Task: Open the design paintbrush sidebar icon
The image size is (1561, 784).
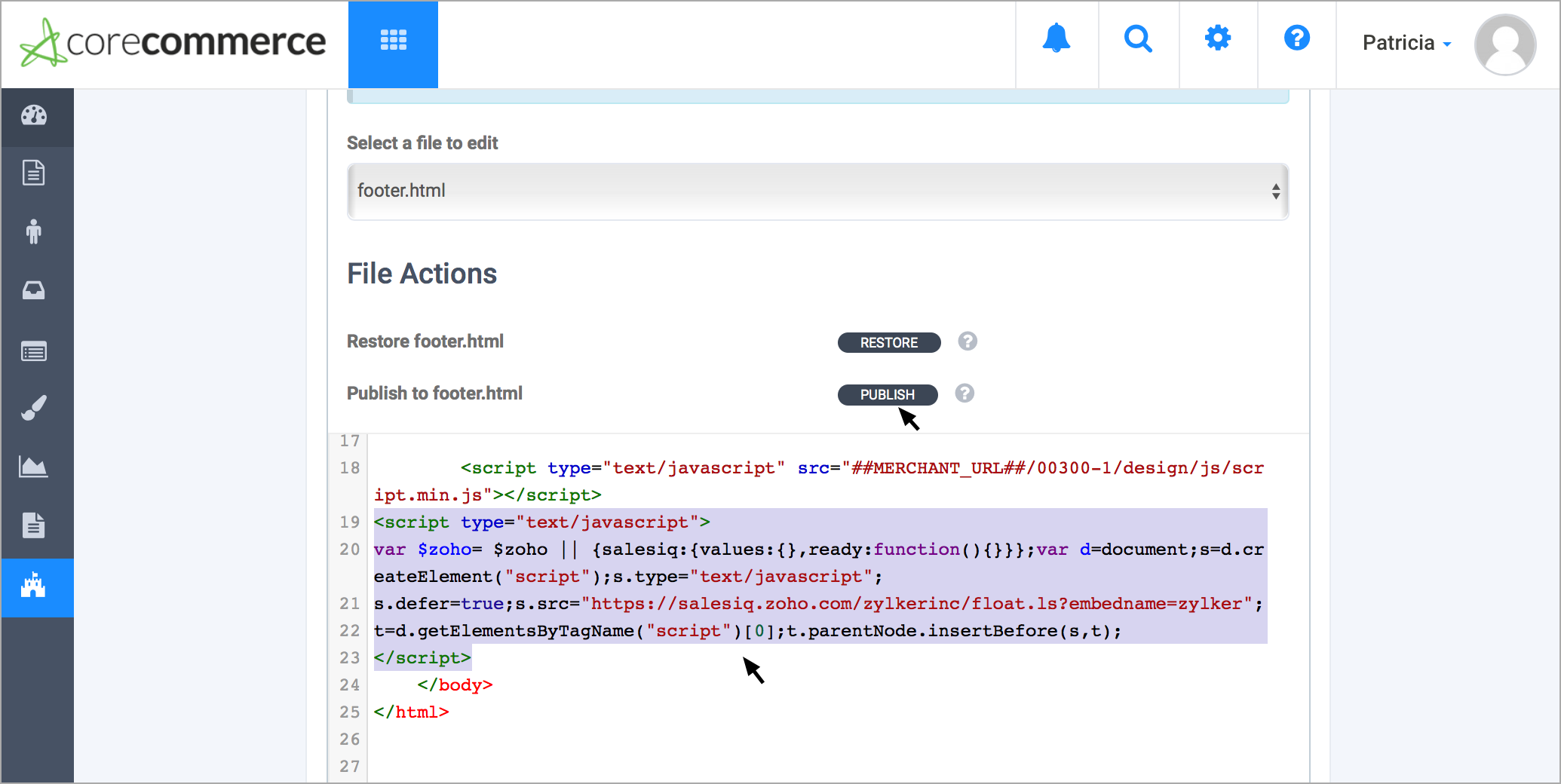Action: (x=34, y=408)
